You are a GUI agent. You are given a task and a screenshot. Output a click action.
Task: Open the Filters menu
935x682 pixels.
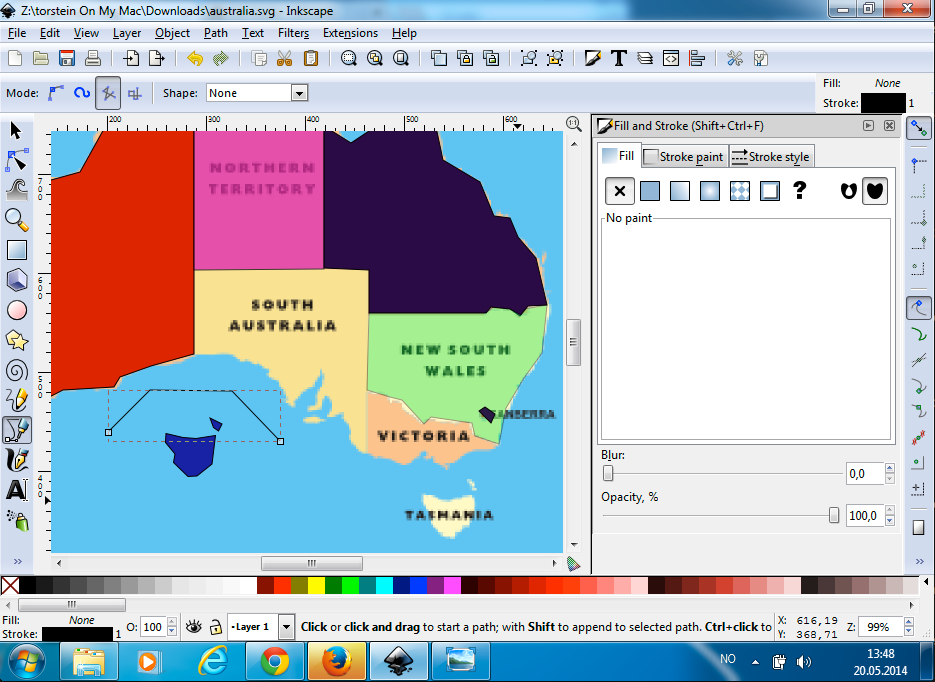(295, 33)
